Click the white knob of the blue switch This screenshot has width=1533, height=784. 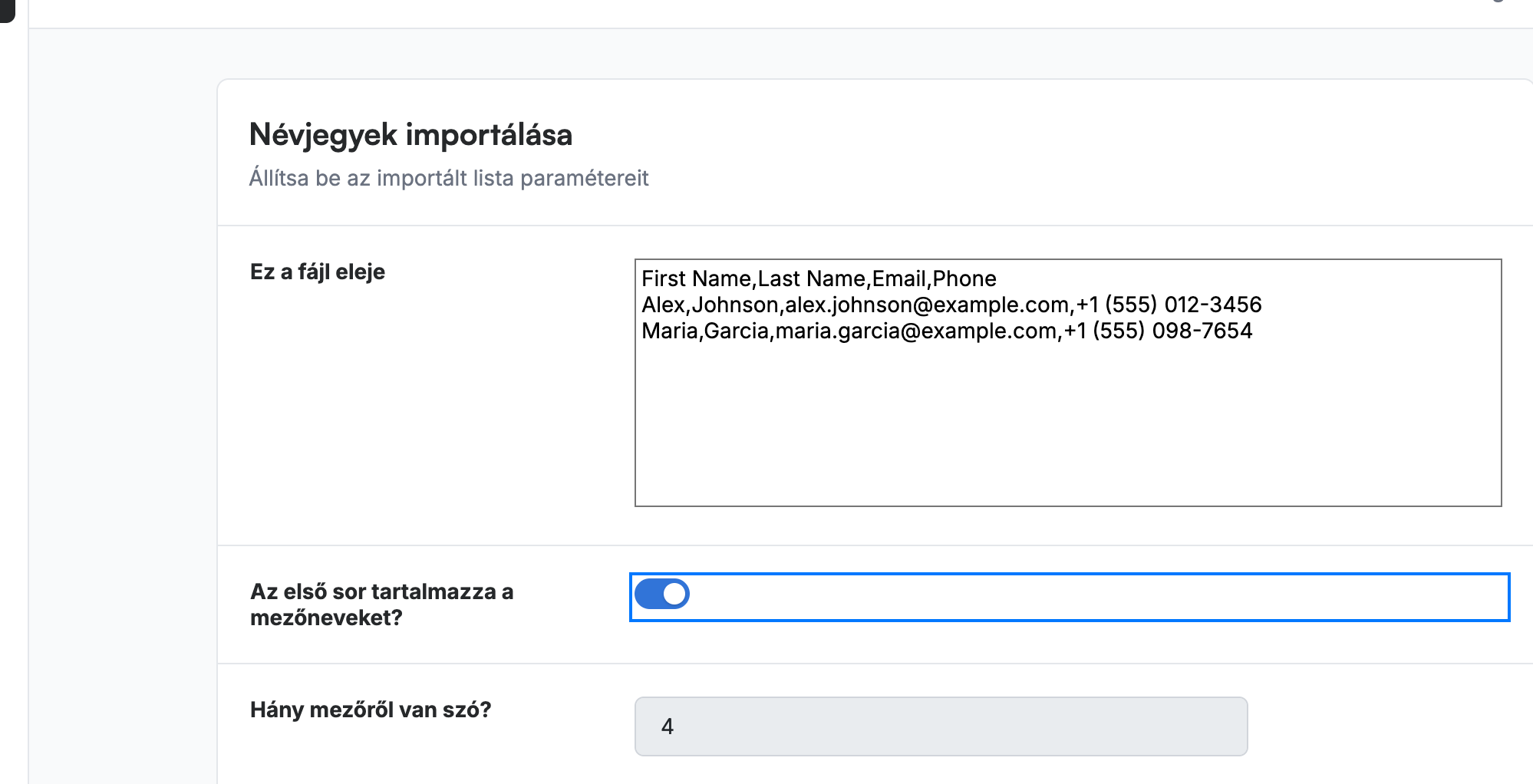click(x=674, y=594)
